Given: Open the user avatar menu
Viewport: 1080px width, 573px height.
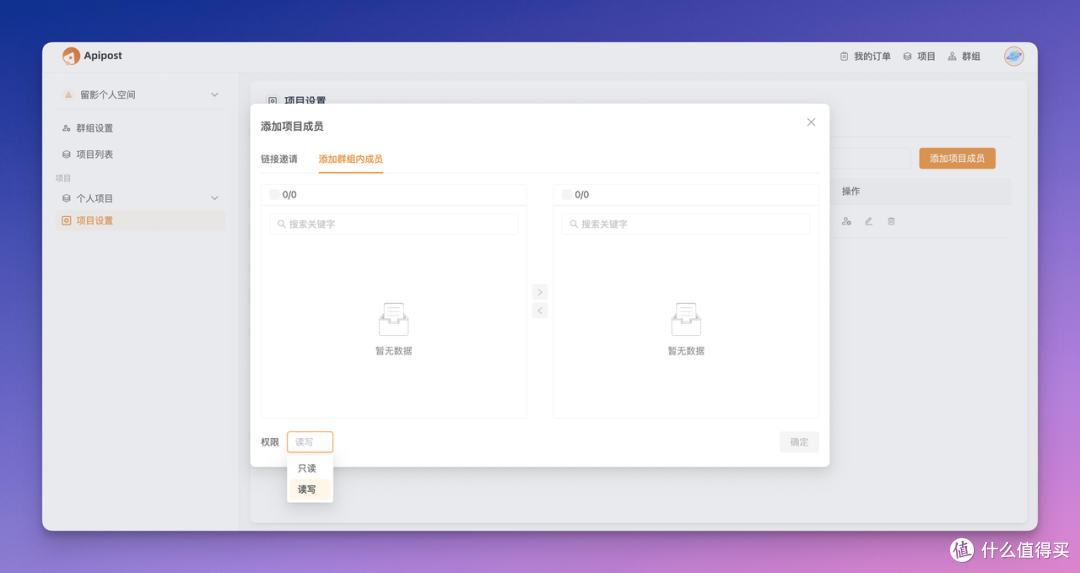Looking at the screenshot, I should point(1013,56).
